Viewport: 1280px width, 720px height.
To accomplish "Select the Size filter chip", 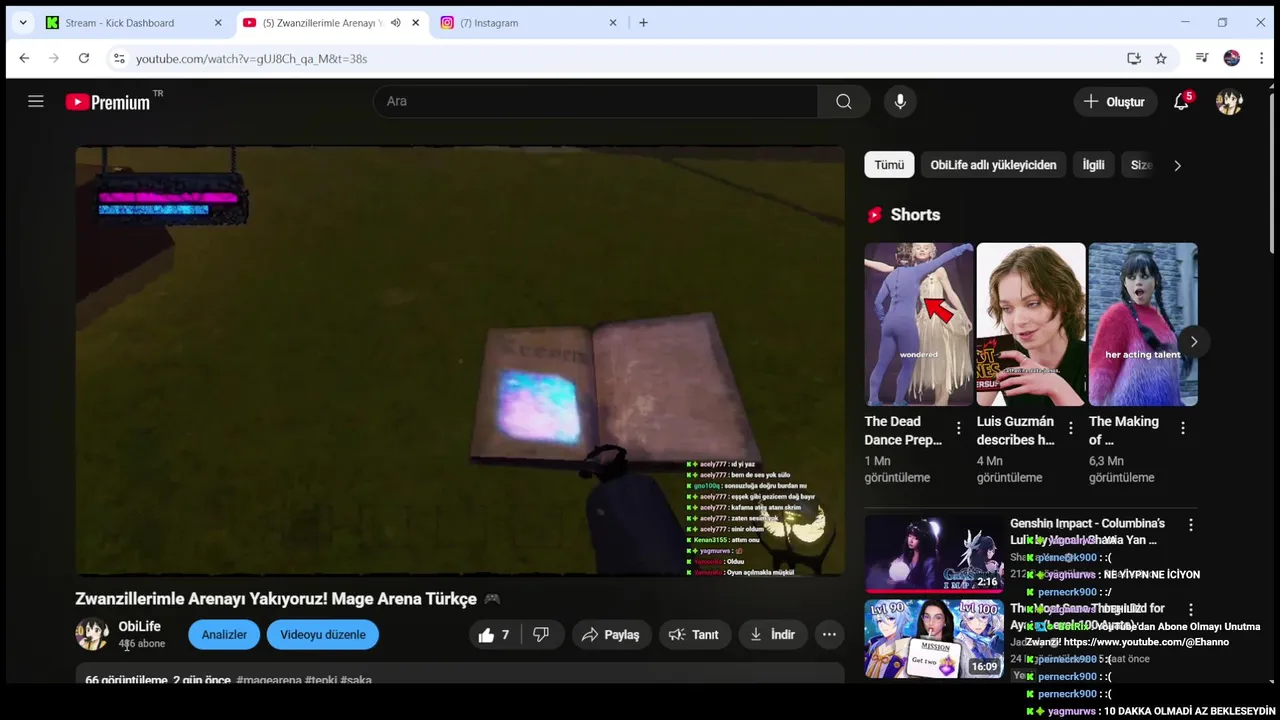I will click(x=1142, y=165).
